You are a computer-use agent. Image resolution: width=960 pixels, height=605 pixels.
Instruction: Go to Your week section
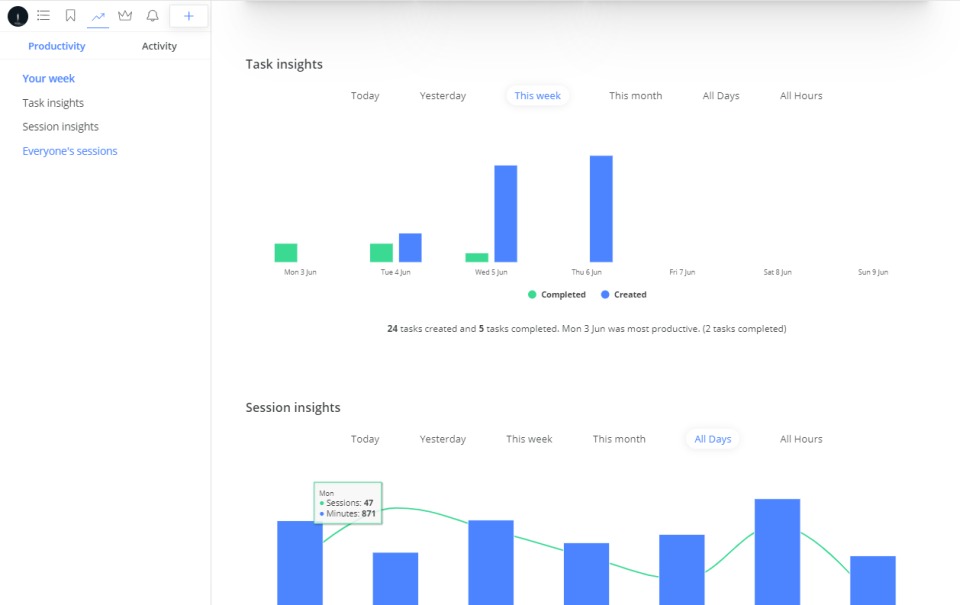[x=48, y=78]
